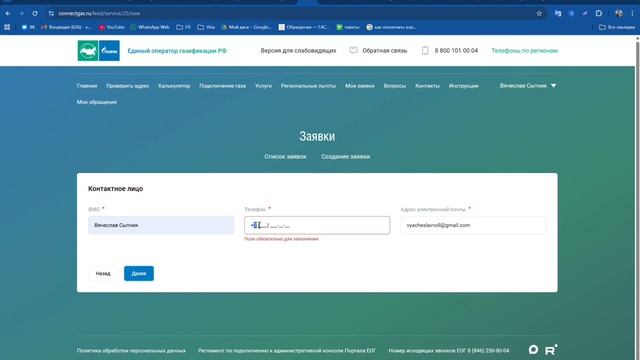This screenshot has width=640, height=360.
Task: Click the browser forward arrow
Action: tap(21, 13)
